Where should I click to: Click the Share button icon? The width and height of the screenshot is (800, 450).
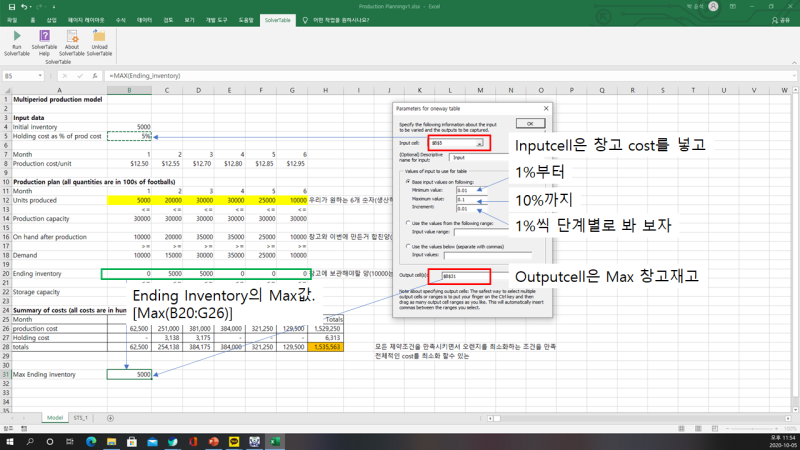(x=781, y=20)
